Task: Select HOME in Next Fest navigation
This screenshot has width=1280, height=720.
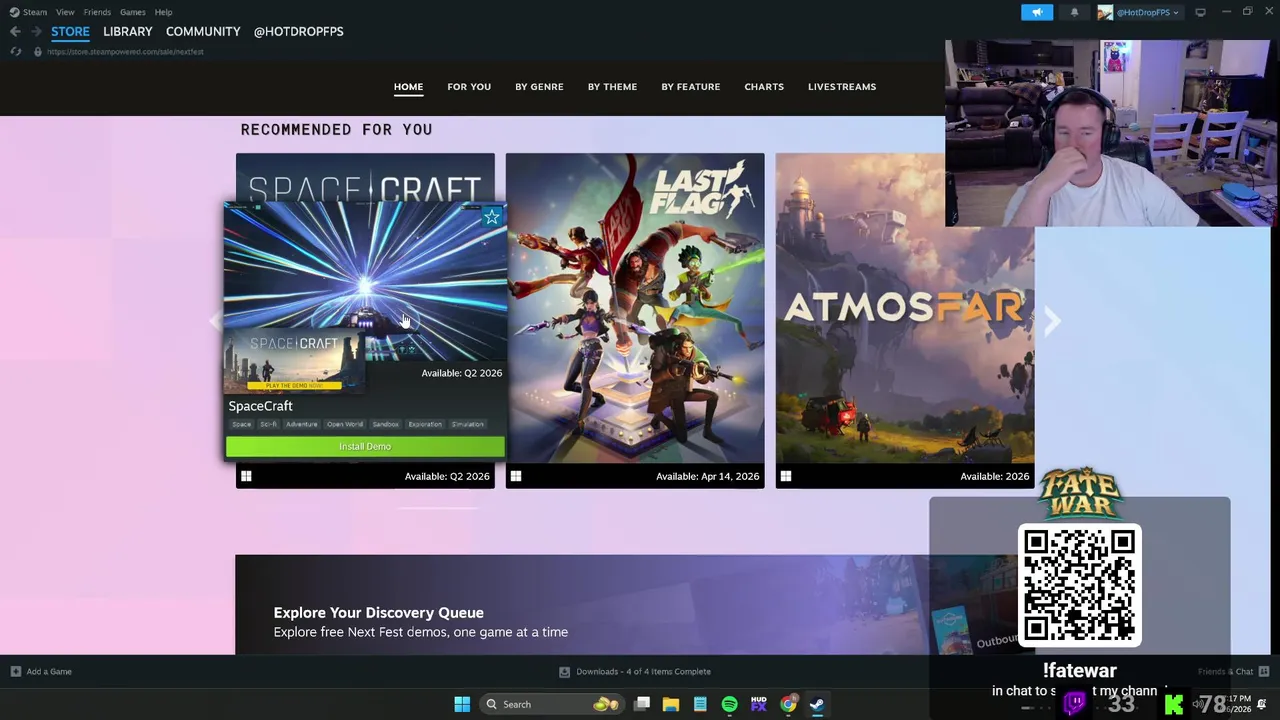Action: pos(408,87)
